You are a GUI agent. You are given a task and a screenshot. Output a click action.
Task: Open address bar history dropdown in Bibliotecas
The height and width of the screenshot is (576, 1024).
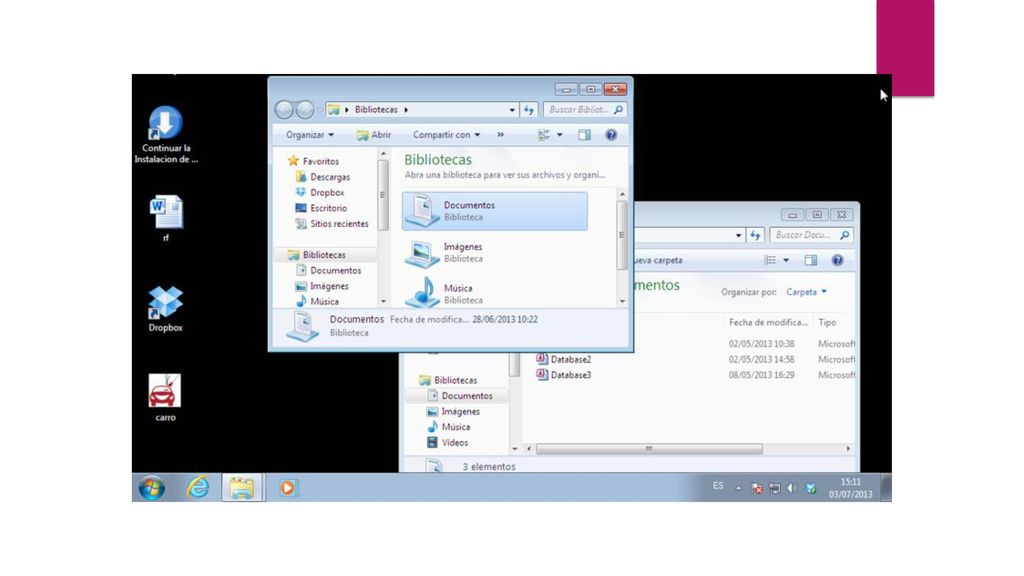(x=512, y=110)
